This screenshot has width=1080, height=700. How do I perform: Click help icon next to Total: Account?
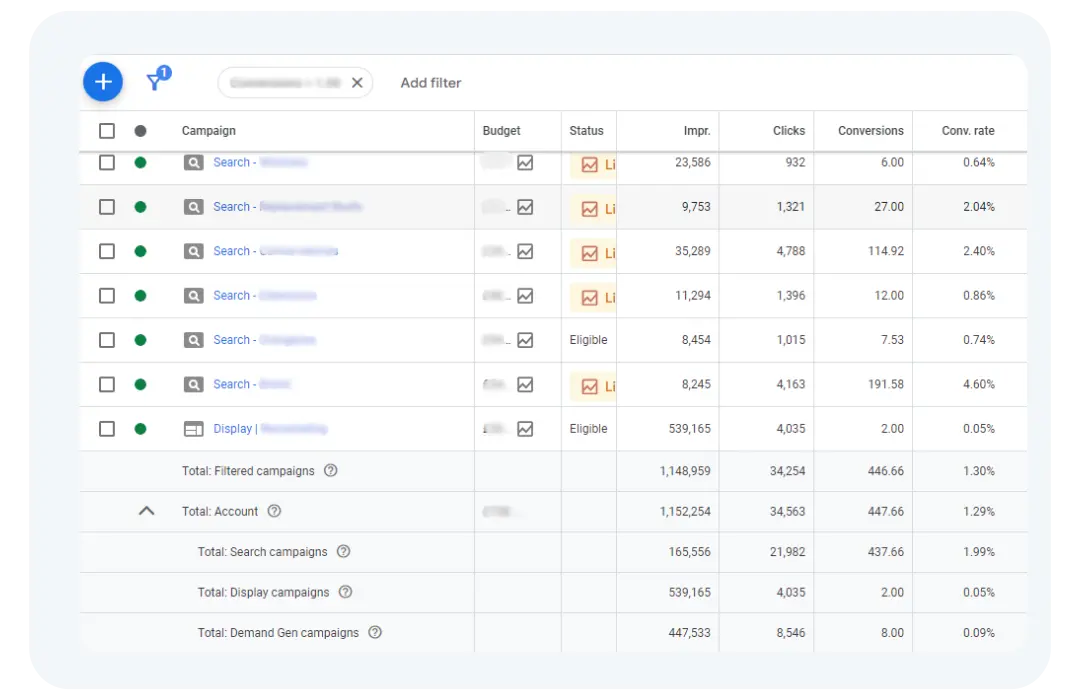(x=274, y=511)
